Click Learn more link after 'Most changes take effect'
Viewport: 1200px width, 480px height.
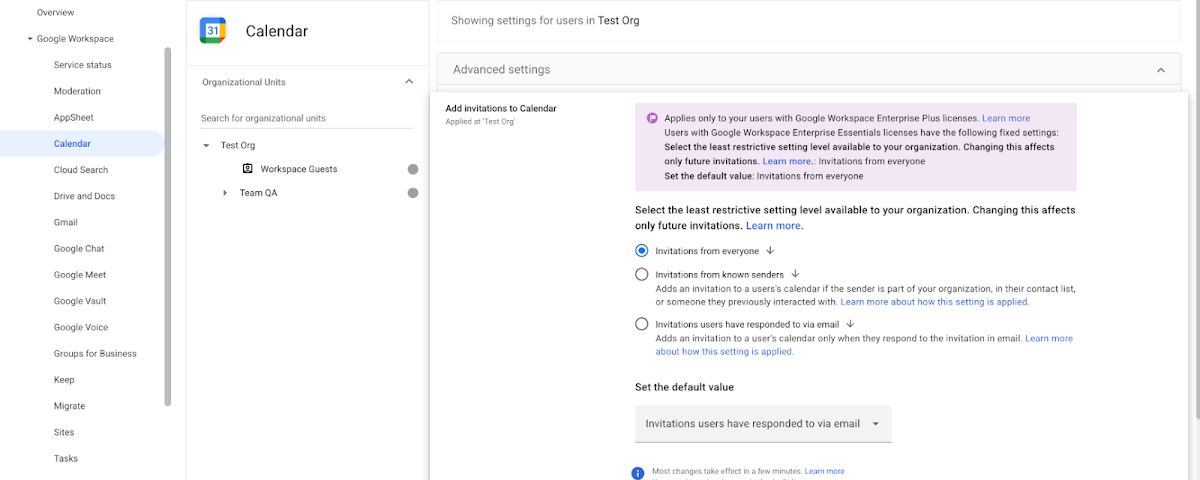825,471
